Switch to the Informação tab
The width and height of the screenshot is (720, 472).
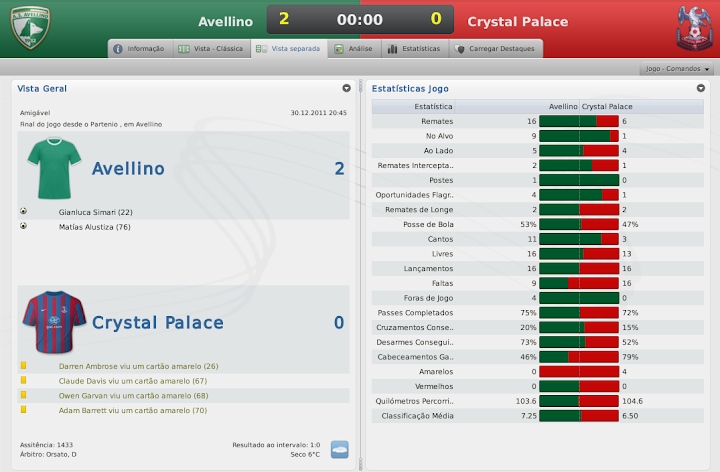click(x=139, y=48)
